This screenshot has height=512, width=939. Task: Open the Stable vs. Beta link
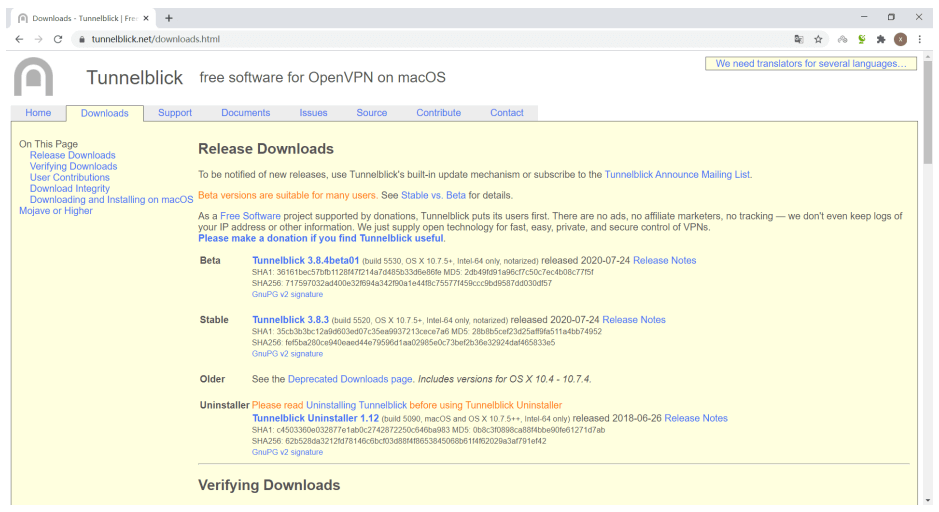[x=433, y=195]
